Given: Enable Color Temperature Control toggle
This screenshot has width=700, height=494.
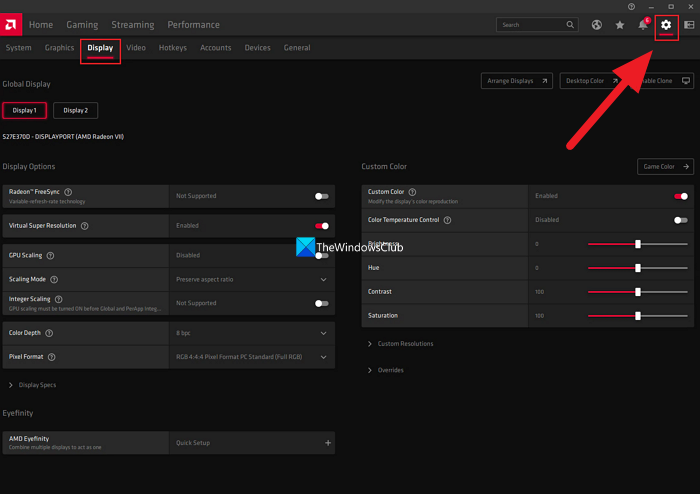Looking at the screenshot, I should click(681, 220).
